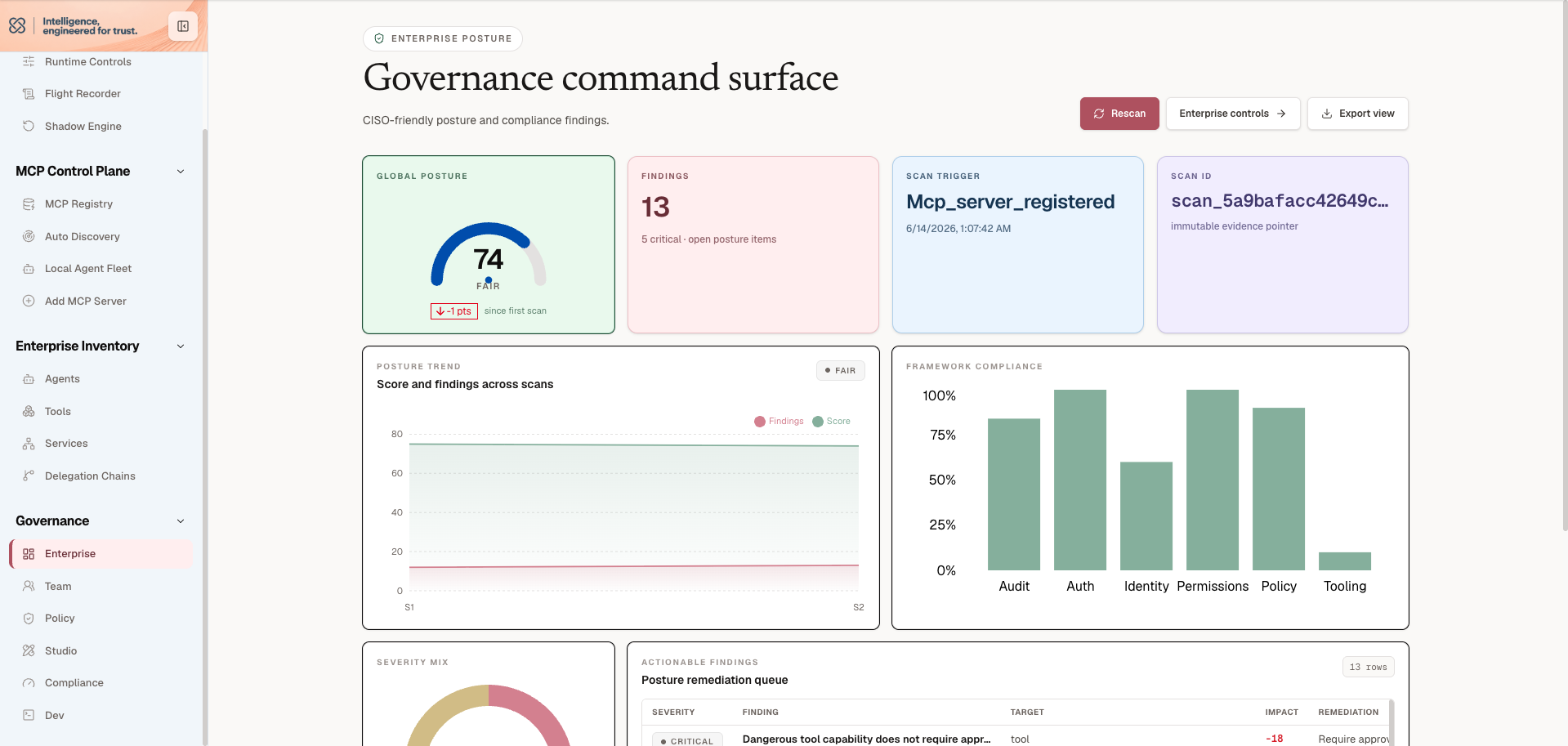Toggle the Score series in chart legend

click(x=831, y=422)
